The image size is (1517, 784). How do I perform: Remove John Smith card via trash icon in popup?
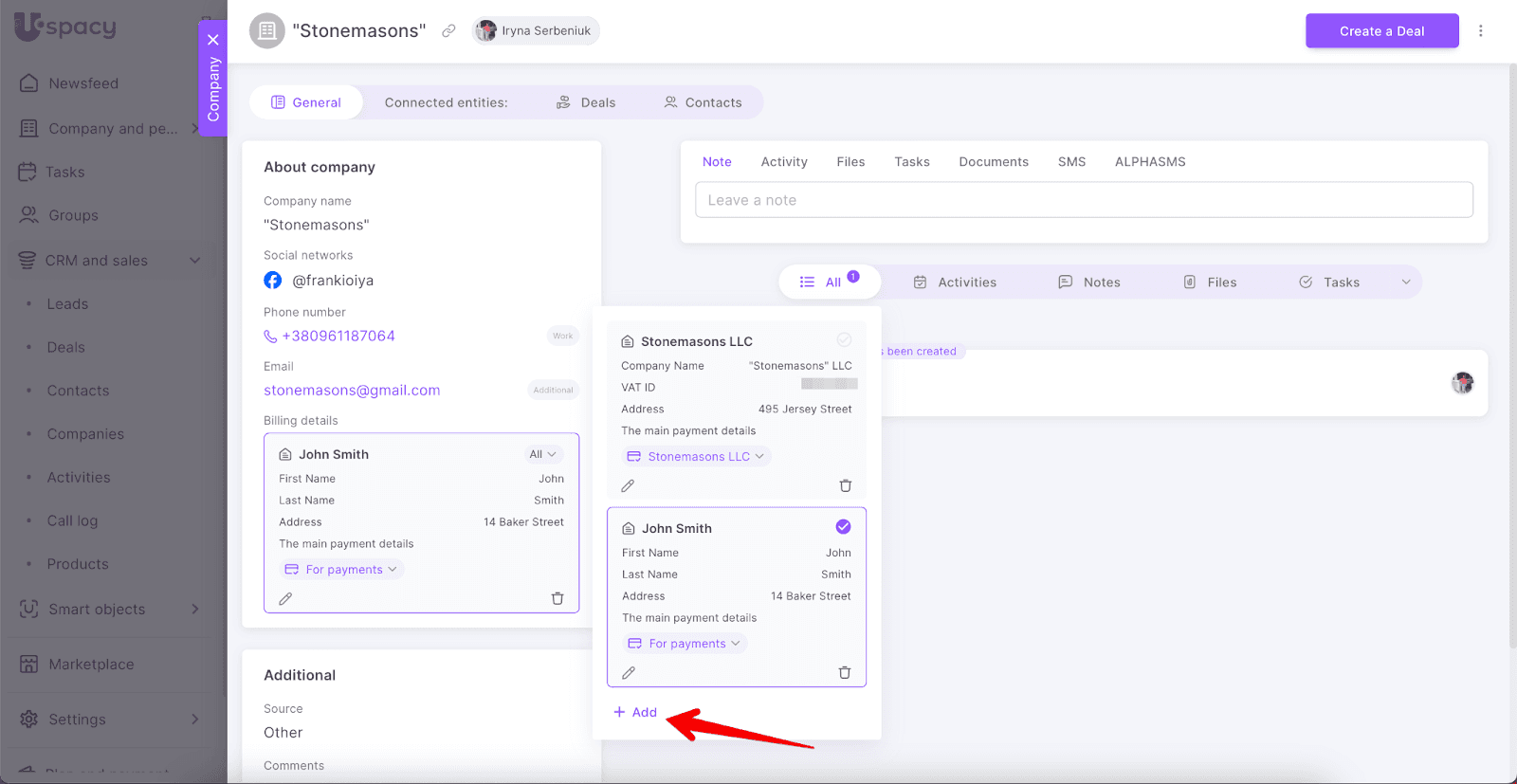point(844,673)
